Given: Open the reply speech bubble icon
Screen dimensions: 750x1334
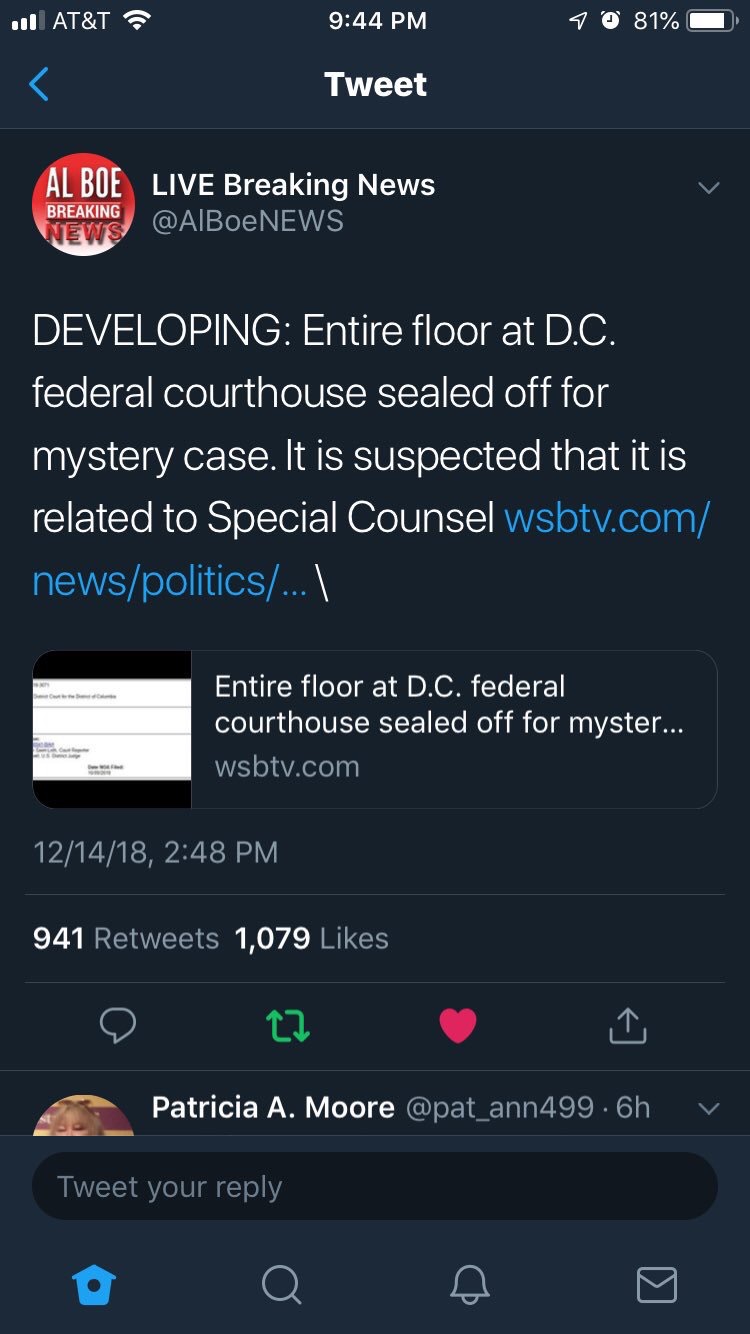Looking at the screenshot, I should click(x=118, y=1025).
